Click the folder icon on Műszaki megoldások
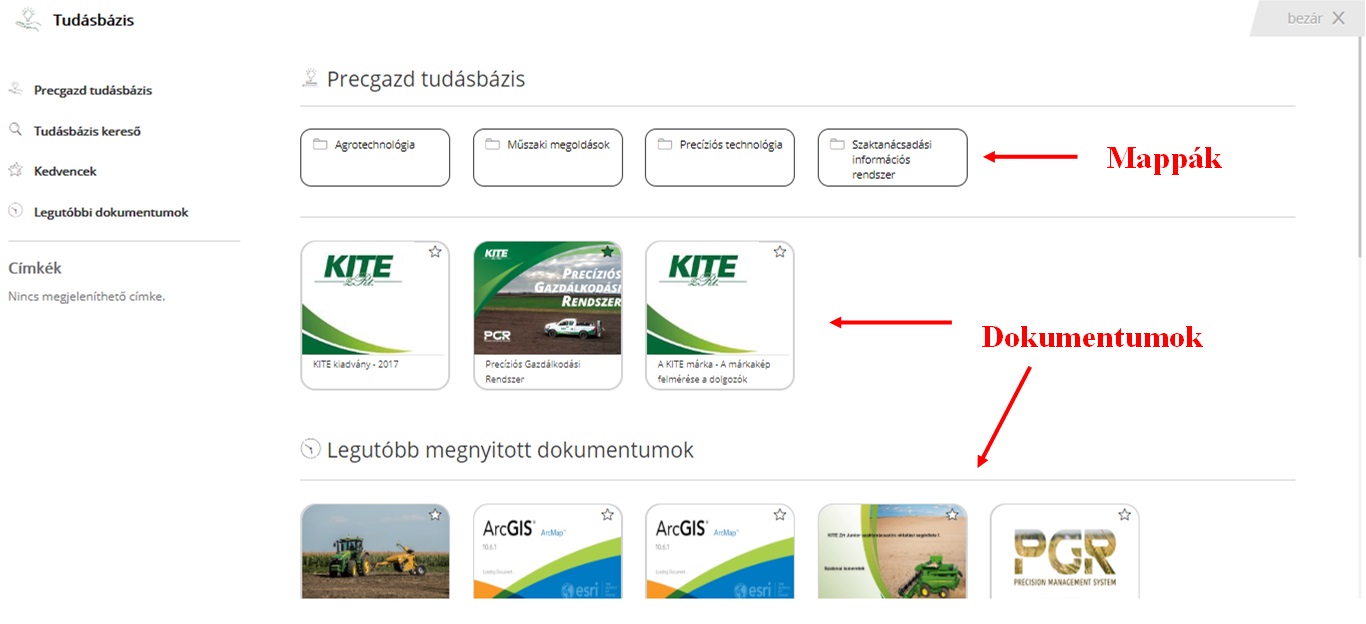 point(492,144)
